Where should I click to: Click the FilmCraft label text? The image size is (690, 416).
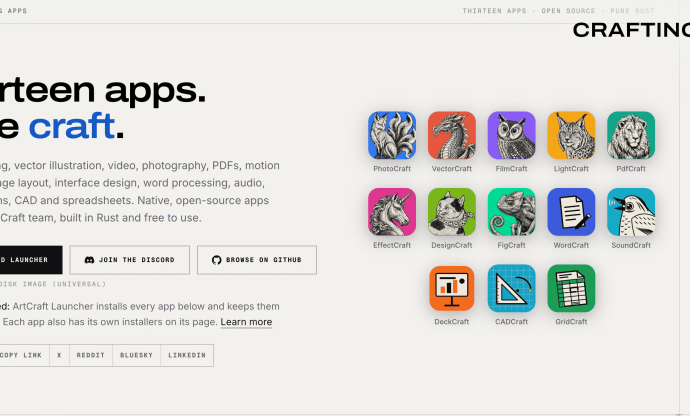pos(511,169)
